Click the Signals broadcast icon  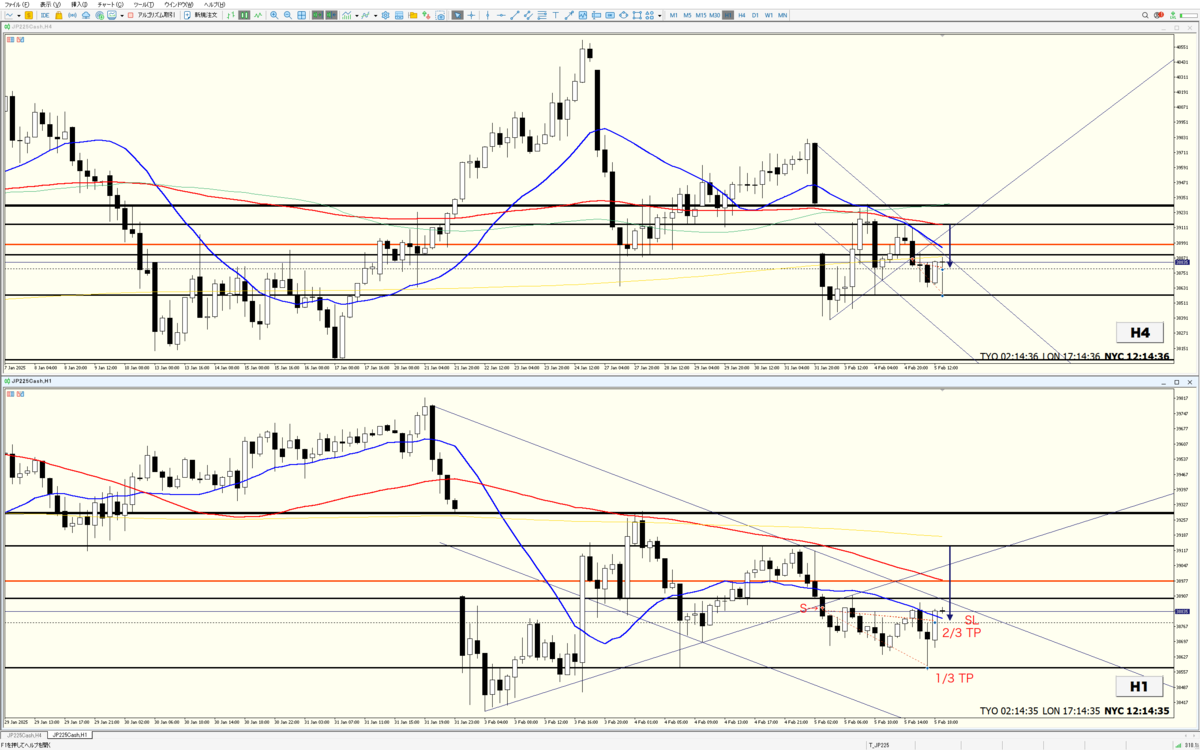(x=72, y=15)
